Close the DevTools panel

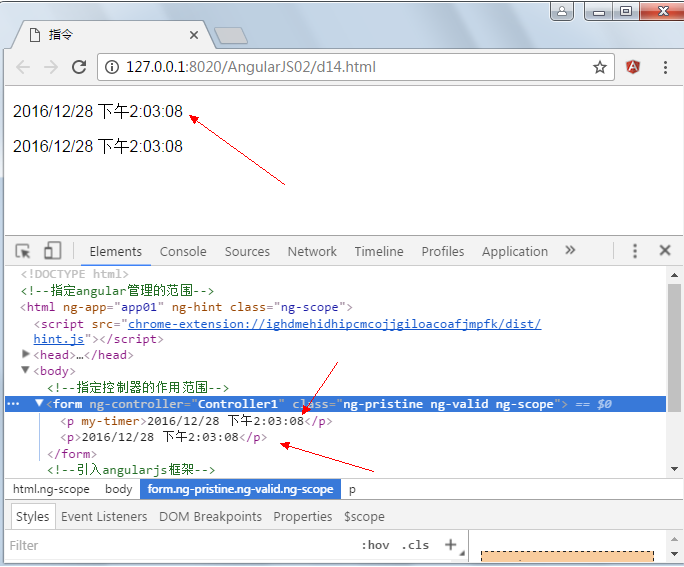point(664,251)
